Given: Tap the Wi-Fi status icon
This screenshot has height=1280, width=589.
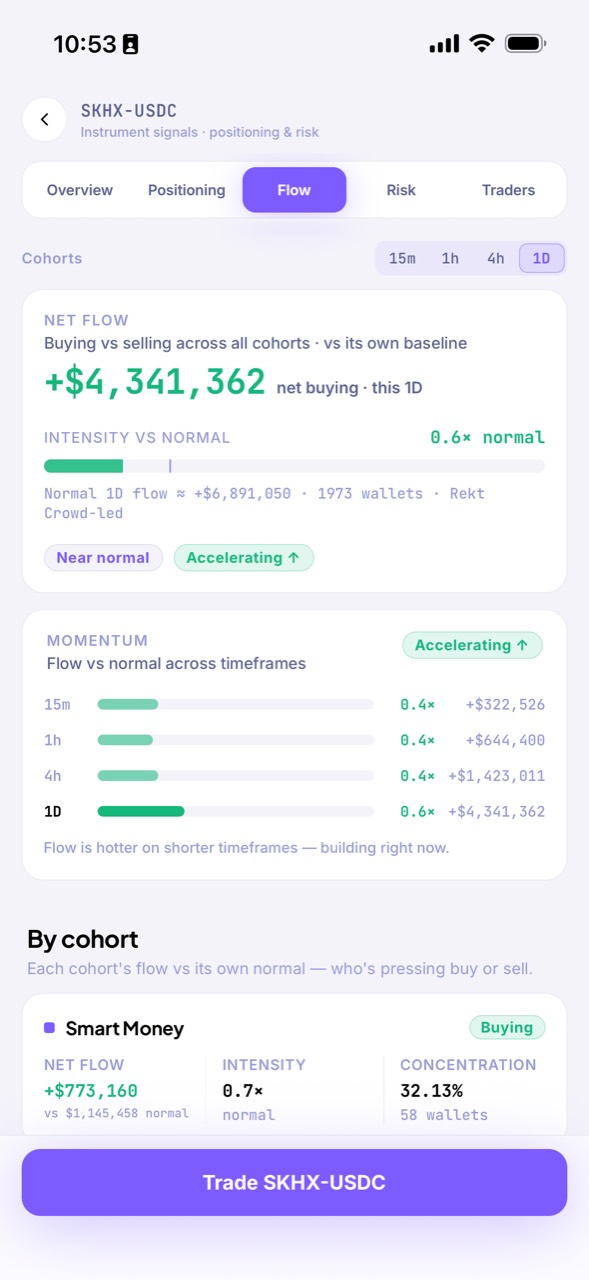Looking at the screenshot, I should (x=482, y=43).
